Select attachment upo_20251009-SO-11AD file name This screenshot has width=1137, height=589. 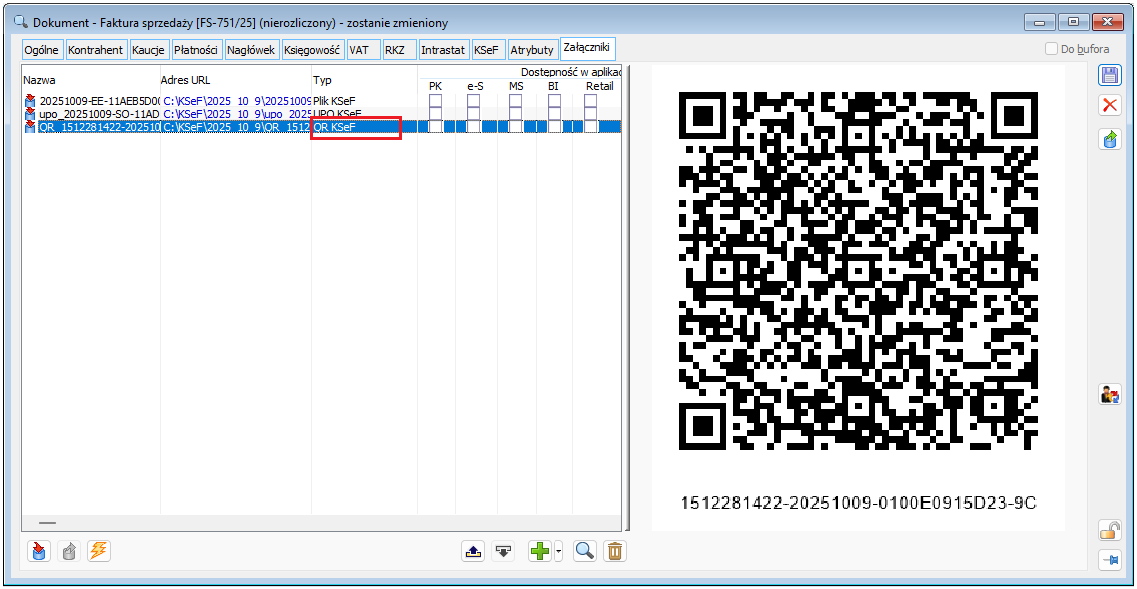tap(99, 113)
